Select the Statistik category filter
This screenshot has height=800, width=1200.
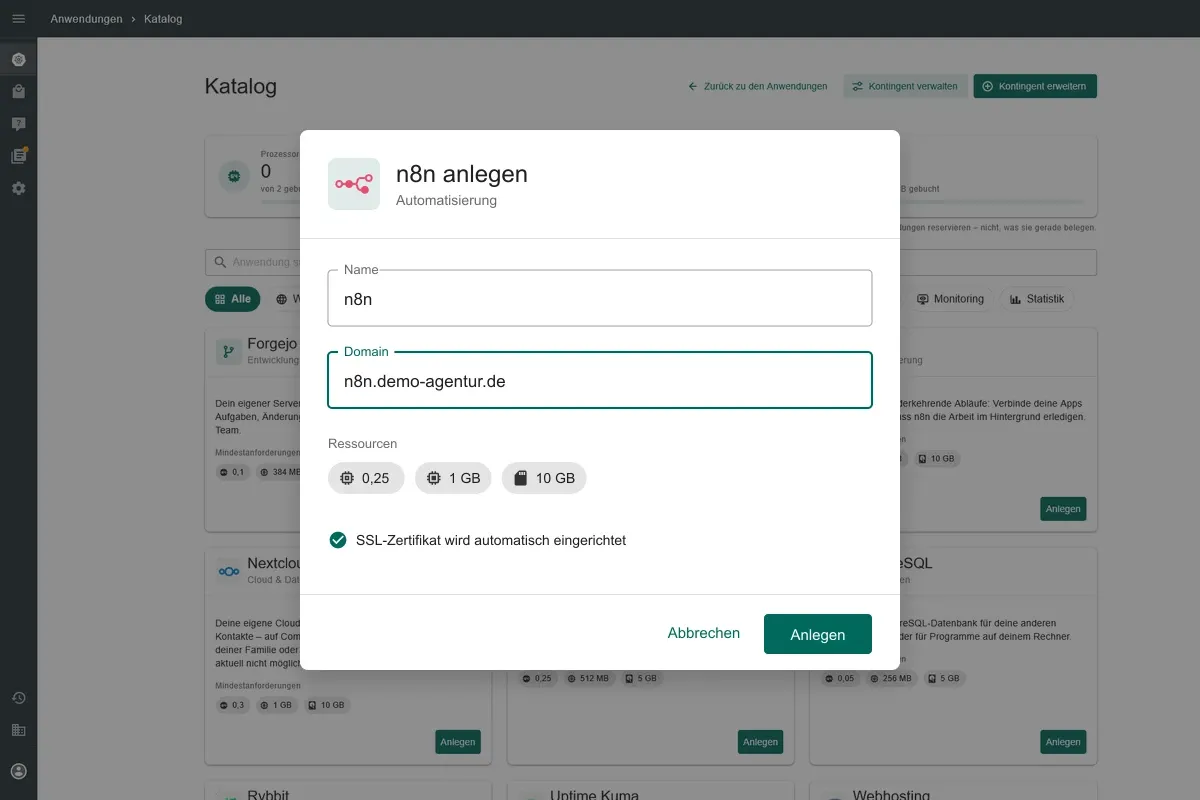click(1037, 299)
